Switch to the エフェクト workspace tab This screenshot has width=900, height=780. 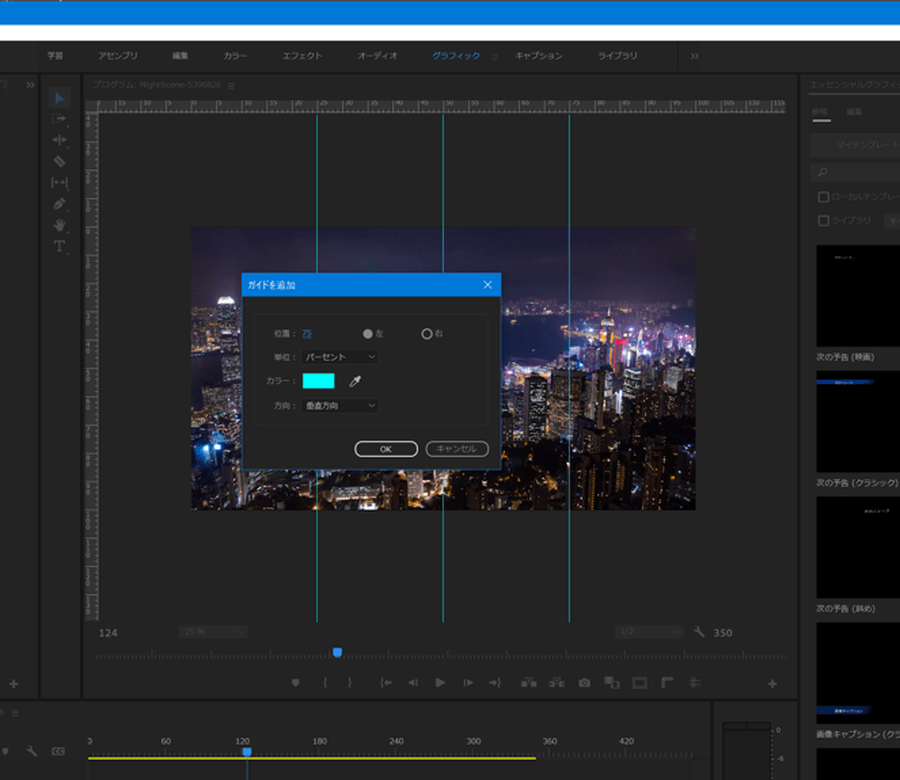tap(302, 56)
